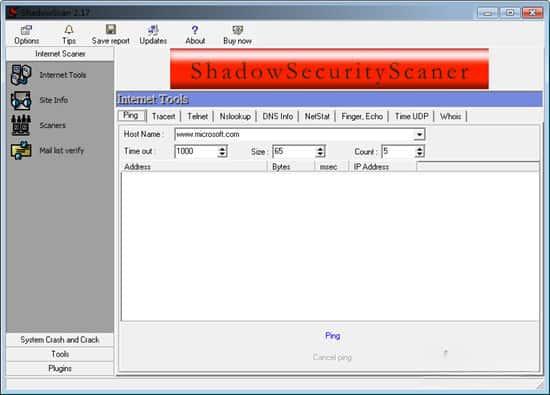Click the Cancel ping link

(332, 357)
